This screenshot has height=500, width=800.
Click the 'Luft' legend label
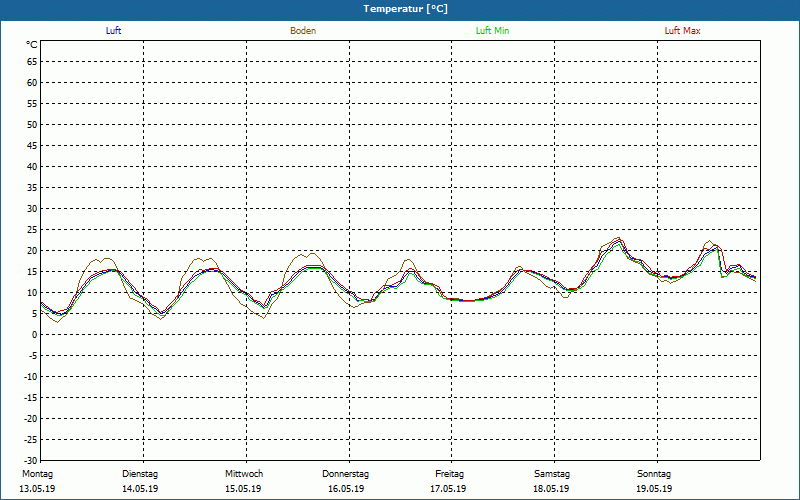(113, 31)
